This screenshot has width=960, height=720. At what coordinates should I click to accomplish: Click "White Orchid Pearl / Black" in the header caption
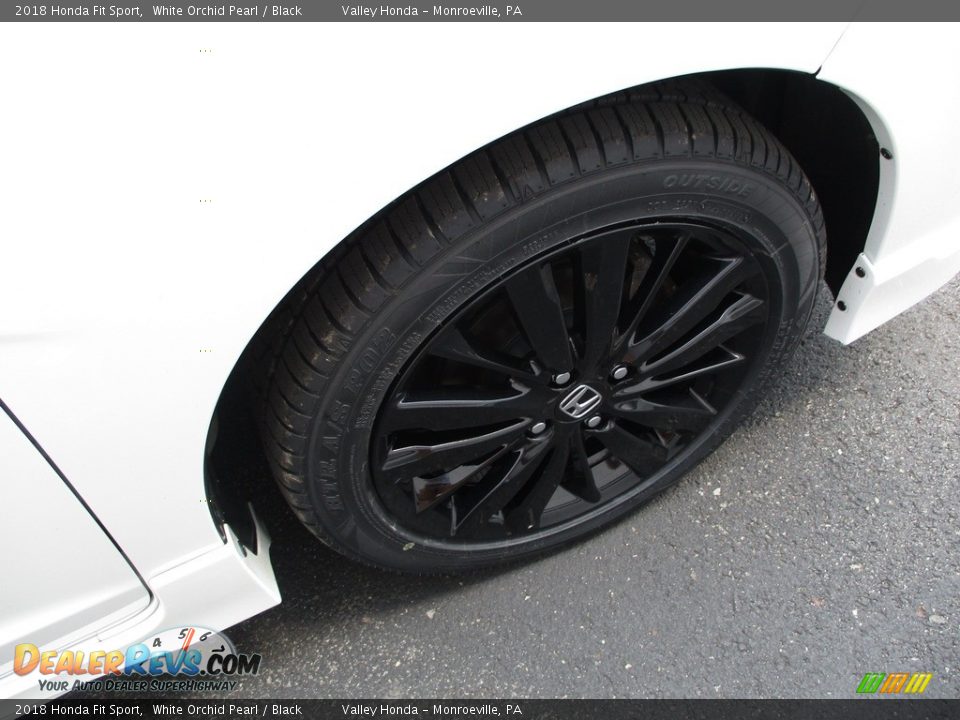coord(227,10)
